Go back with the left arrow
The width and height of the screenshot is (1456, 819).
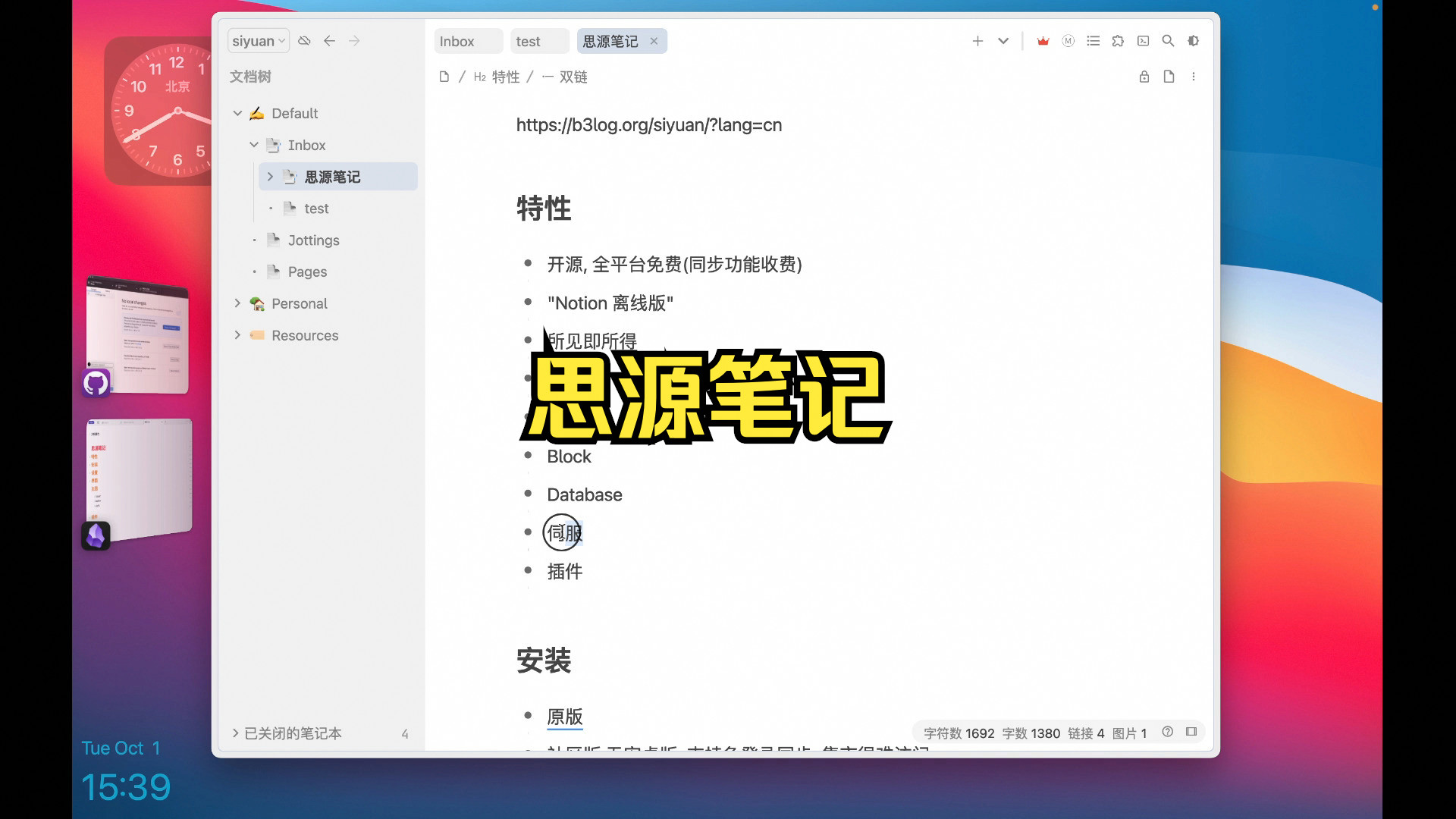click(x=329, y=41)
